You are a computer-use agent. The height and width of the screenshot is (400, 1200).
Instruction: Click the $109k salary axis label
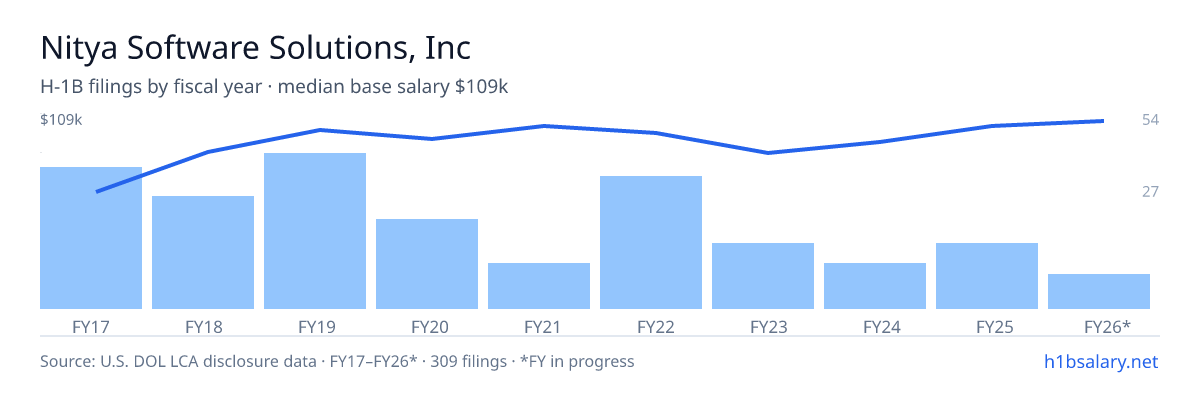61,120
